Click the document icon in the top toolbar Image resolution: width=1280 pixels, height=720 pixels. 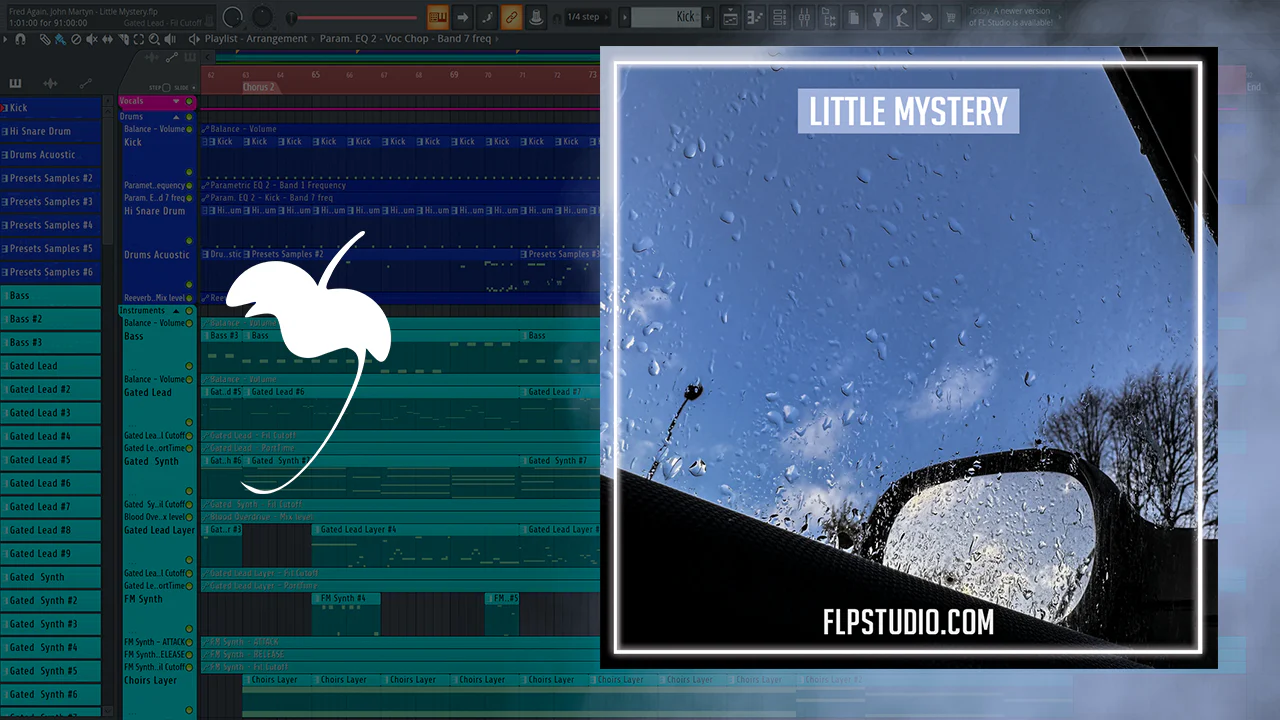853,17
